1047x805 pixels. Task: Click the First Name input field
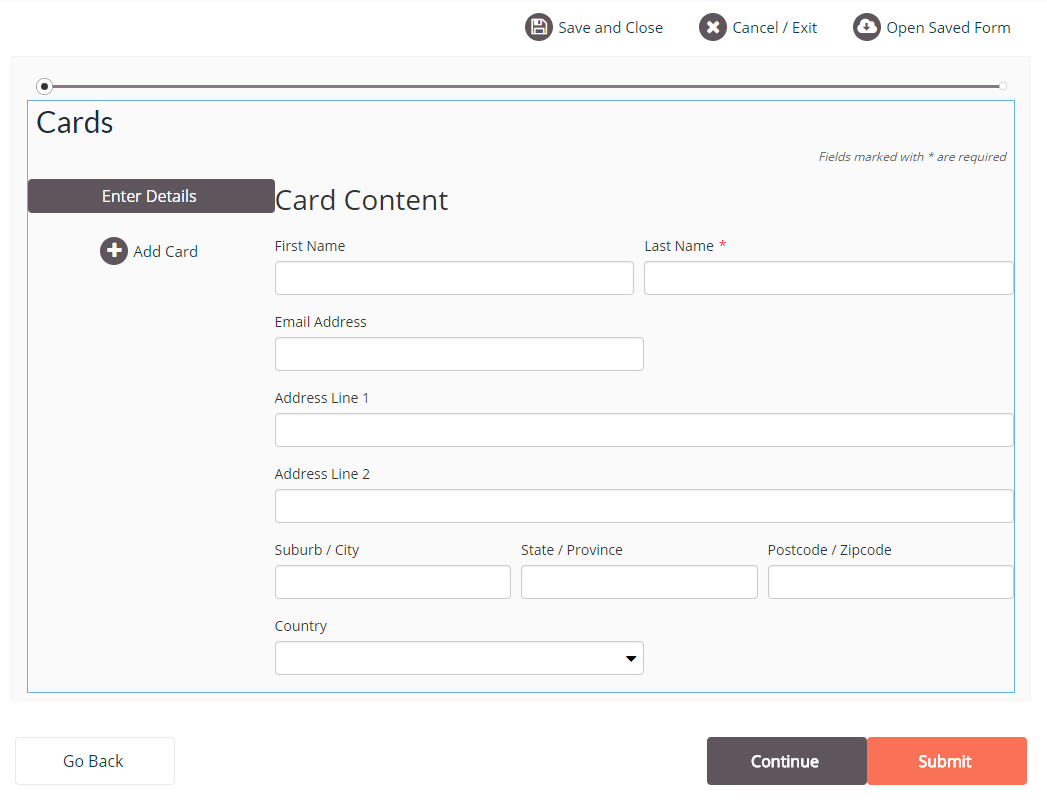pos(454,278)
